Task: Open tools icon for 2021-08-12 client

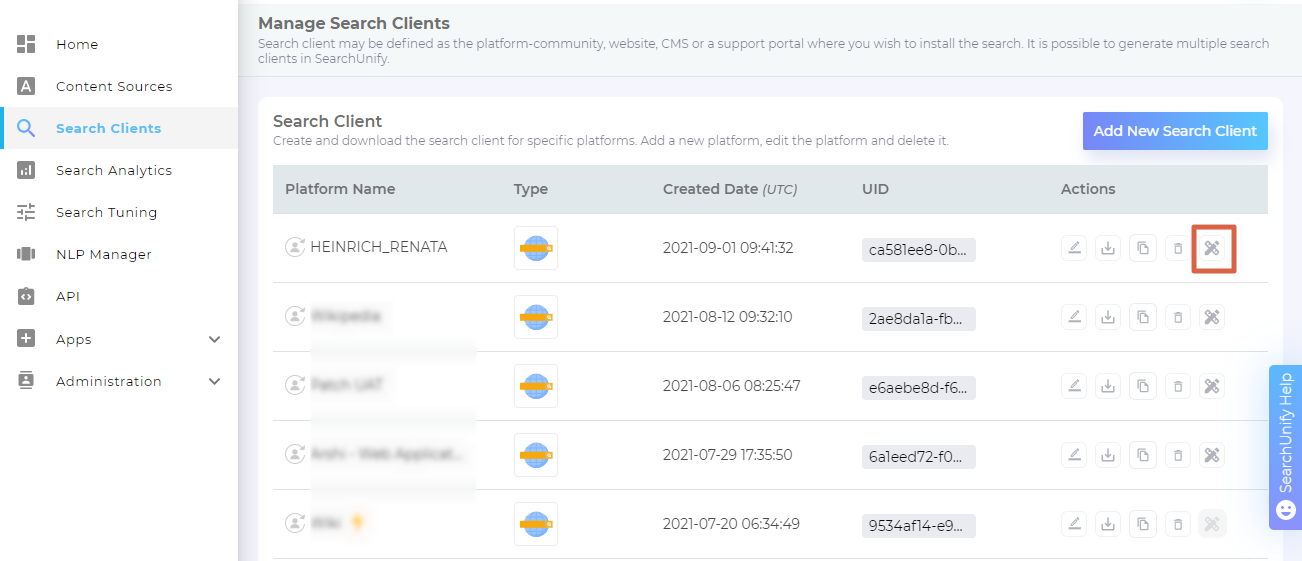Action: [x=1211, y=317]
